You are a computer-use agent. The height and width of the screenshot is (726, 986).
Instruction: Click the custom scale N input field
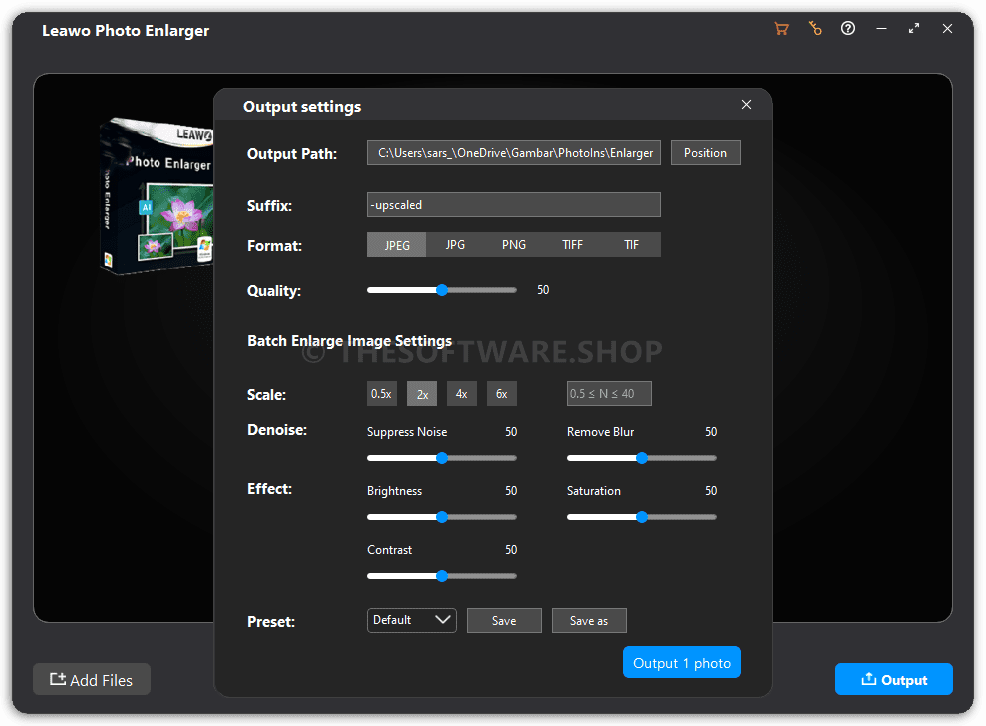point(609,394)
